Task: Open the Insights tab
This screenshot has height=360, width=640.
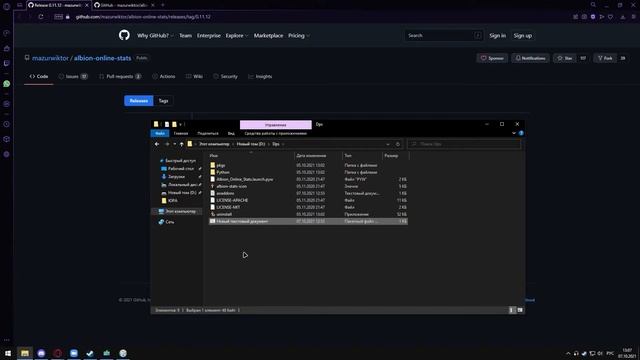Action: click(260, 76)
